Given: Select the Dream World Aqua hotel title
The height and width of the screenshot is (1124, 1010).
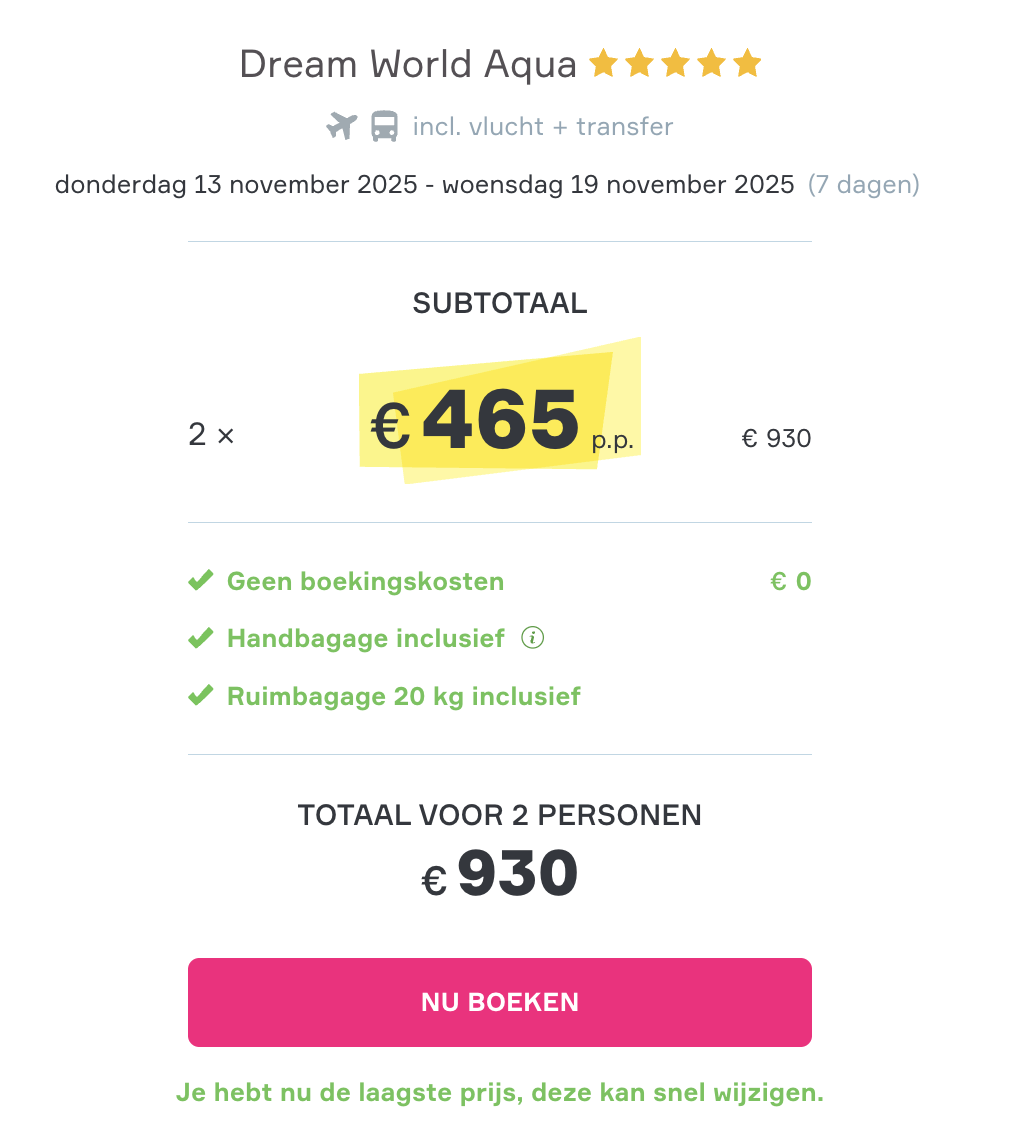Looking at the screenshot, I should pyautogui.click(x=408, y=65).
